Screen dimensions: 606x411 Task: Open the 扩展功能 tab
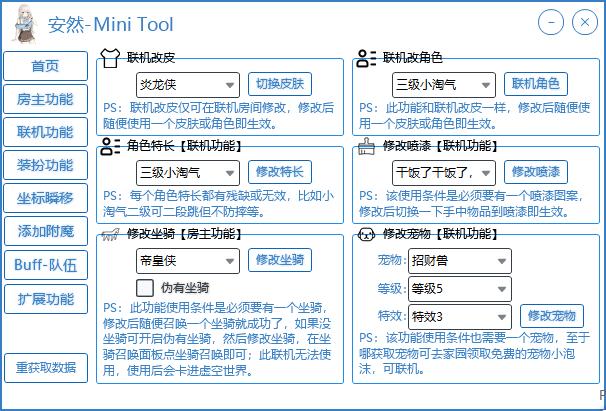(46, 299)
